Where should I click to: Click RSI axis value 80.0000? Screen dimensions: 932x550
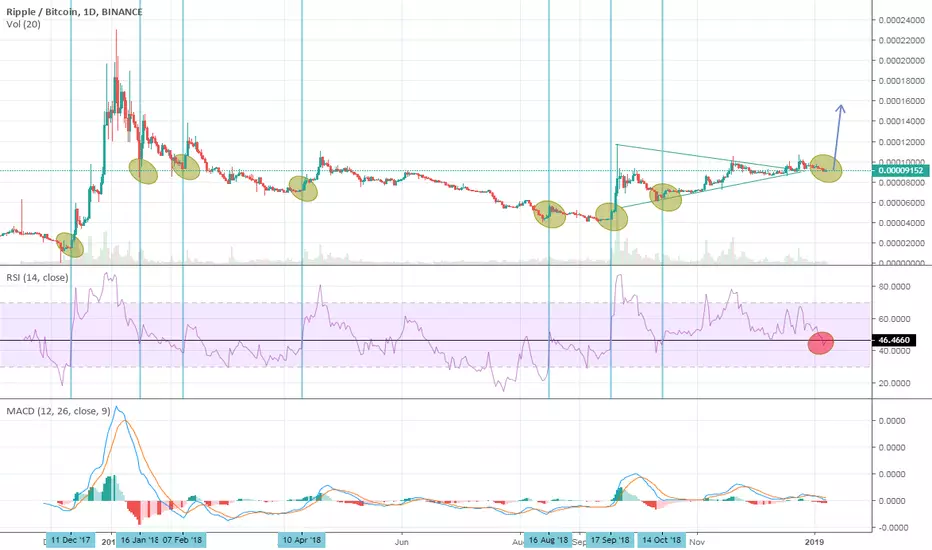pyautogui.click(x=895, y=287)
